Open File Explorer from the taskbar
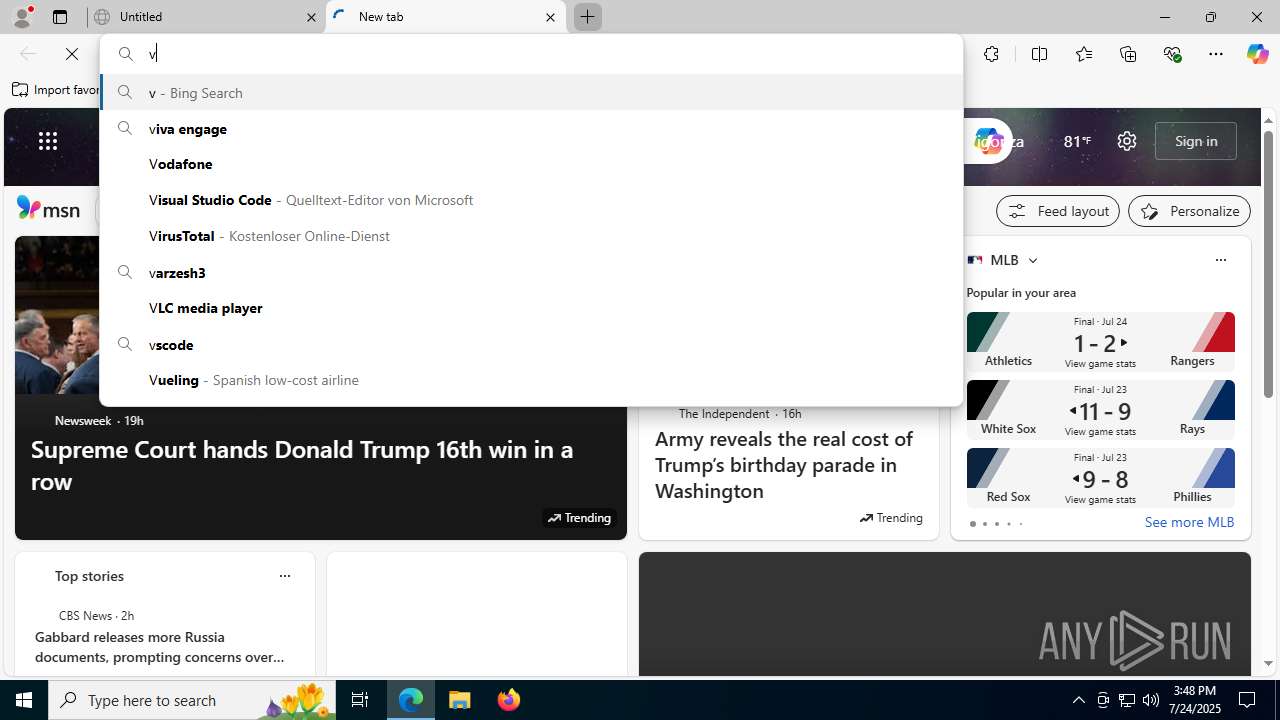Screen dimensions: 1280x720 point(460,700)
